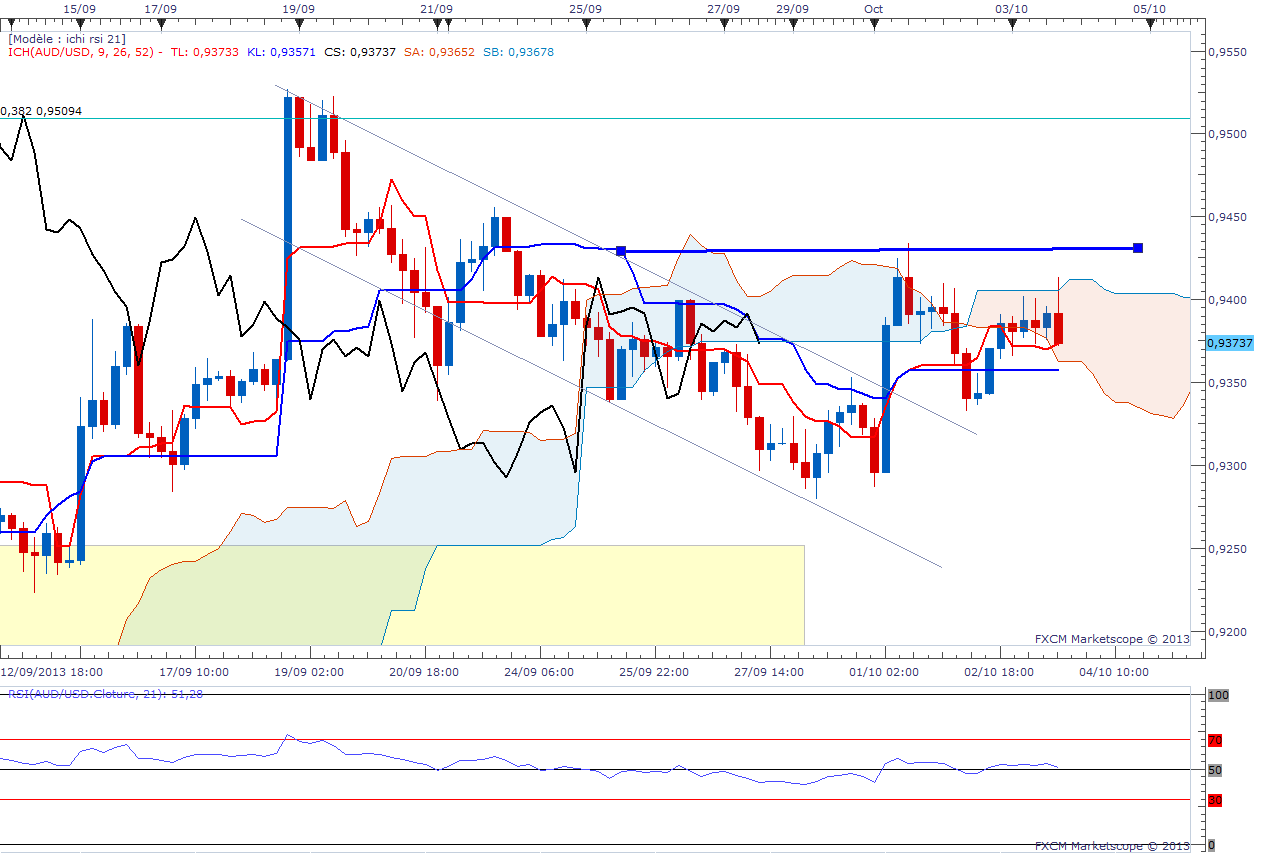Viewport: 1263px width, 854px height.
Task: Click the red RSI 70 level label
Action: pos(1215,741)
